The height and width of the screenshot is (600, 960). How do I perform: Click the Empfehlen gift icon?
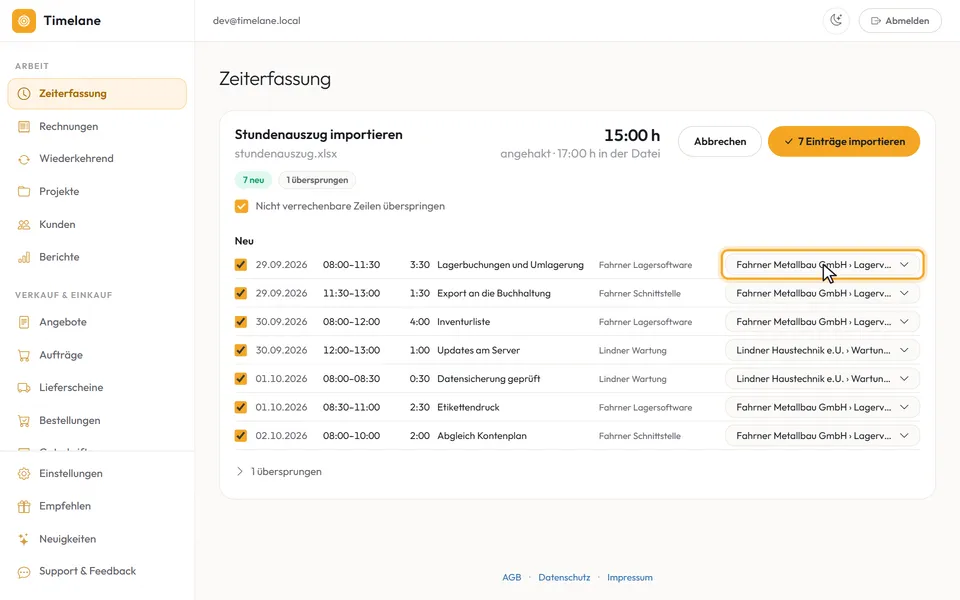click(24, 506)
